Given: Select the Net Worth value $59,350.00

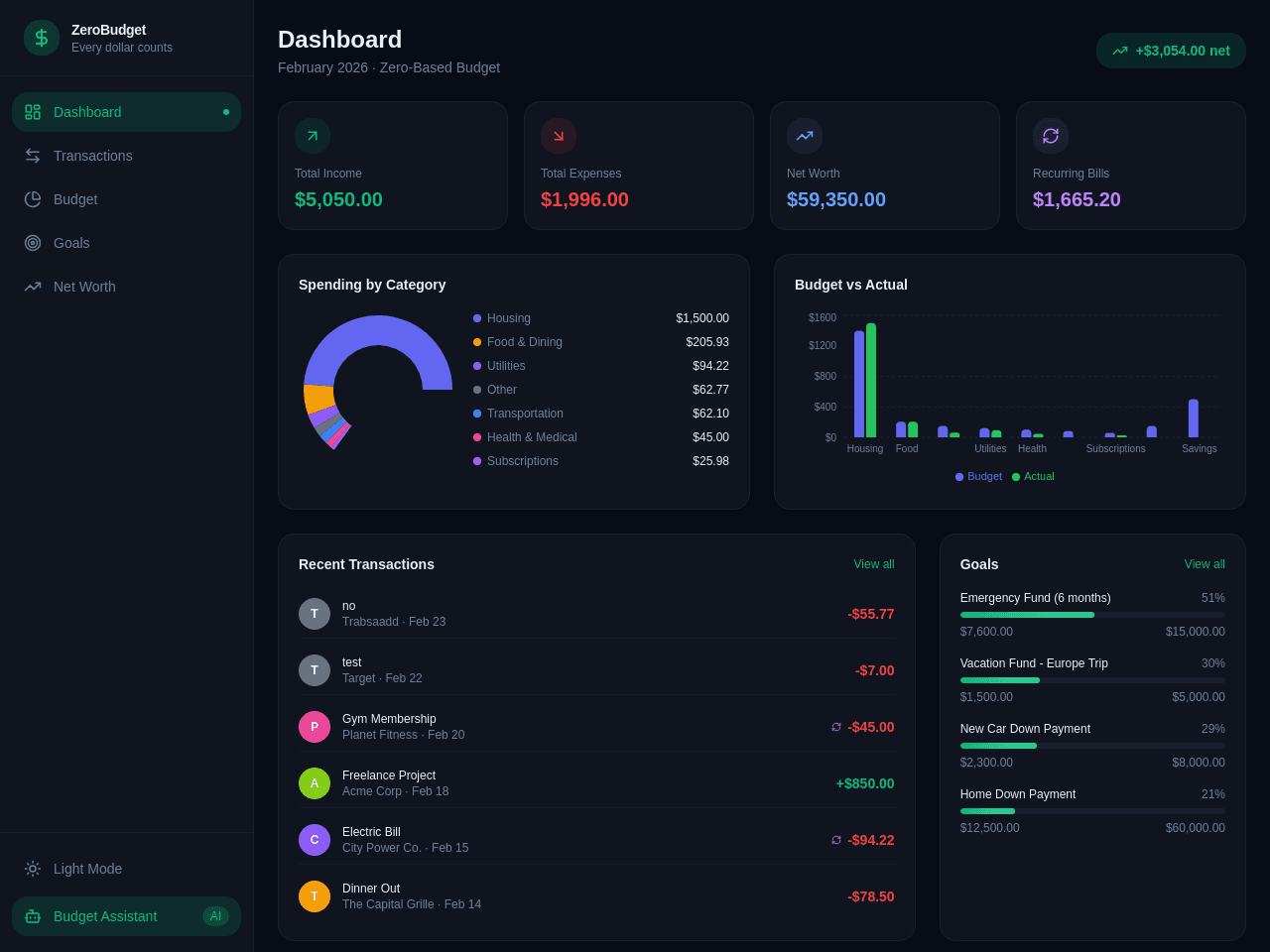Looking at the screenshot, I should click(836, 199).
